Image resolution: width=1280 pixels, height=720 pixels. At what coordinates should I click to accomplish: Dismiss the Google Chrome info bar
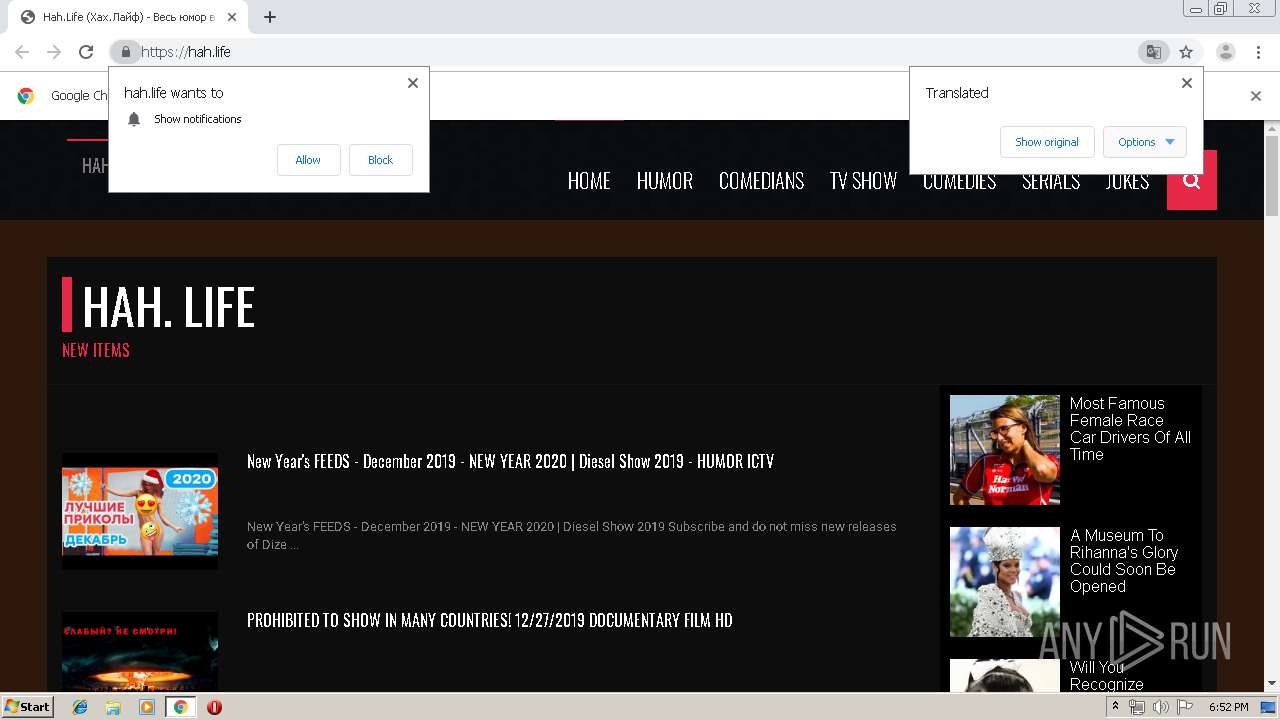[1256, 96]
